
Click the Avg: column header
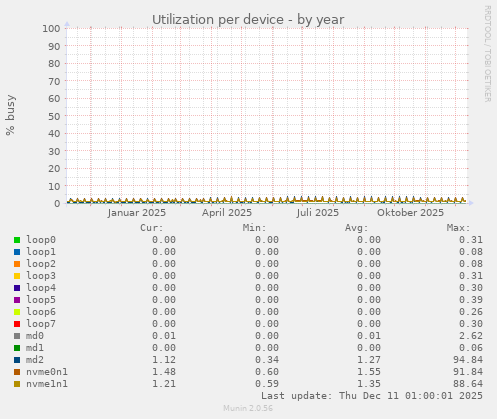357,228
